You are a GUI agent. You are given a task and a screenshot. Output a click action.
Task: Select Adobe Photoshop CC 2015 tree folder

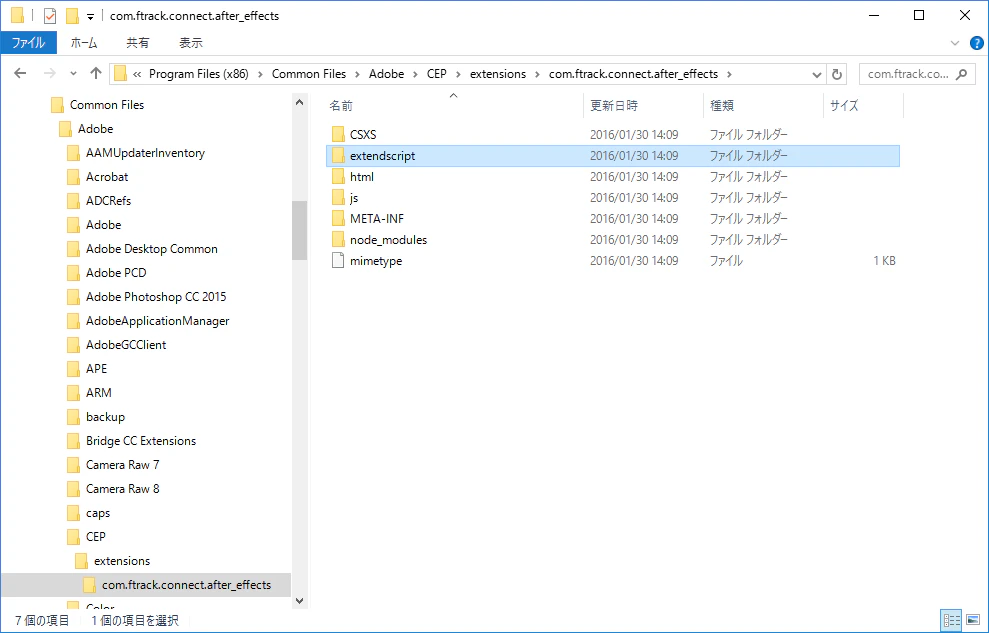coord(156,296)
